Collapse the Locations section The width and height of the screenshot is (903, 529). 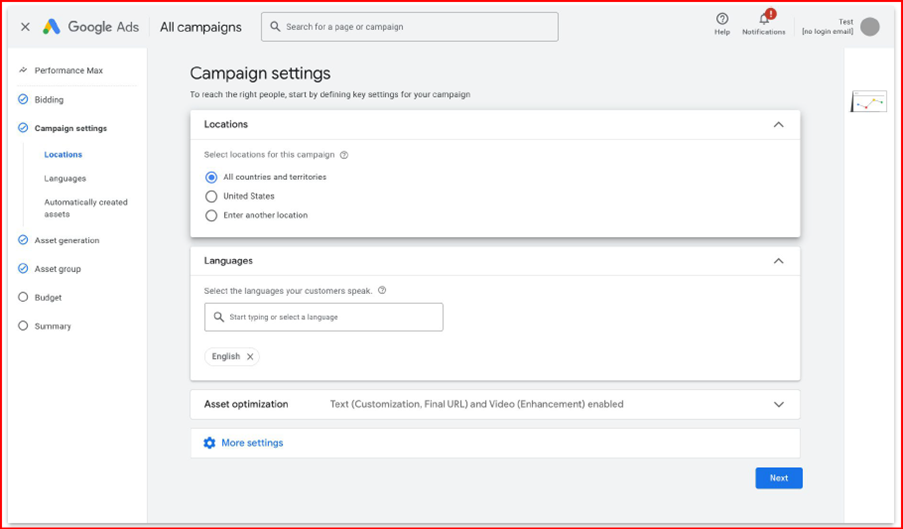point(778,125)
